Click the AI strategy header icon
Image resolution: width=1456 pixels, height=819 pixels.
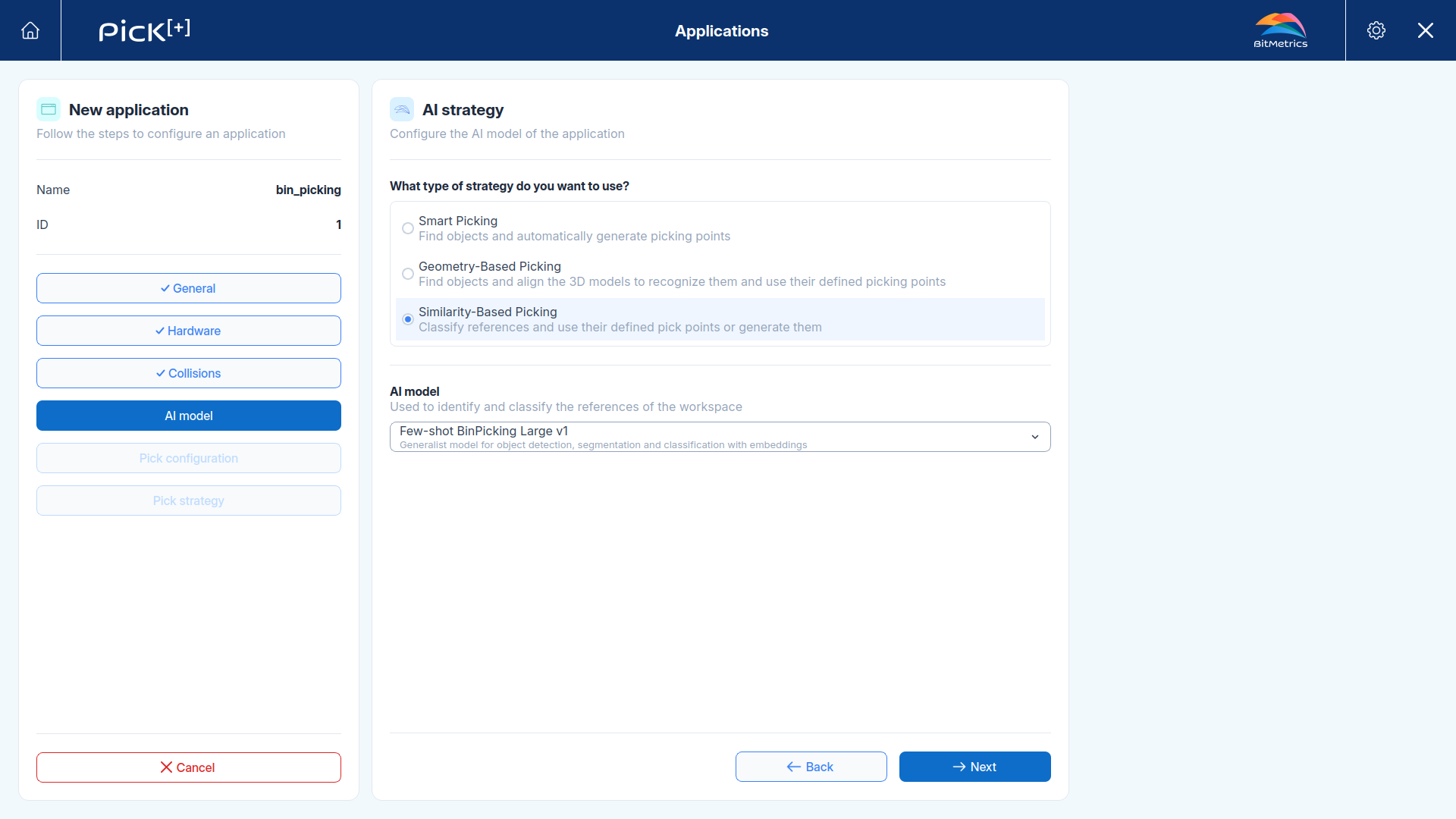pos(402,109)
